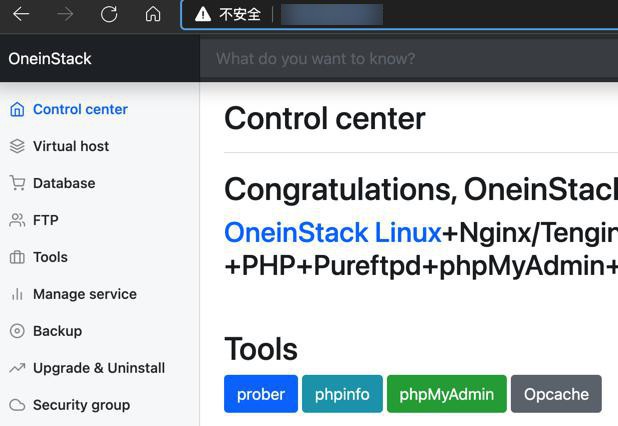
Task: Click the Control center house icon
Action: tap(17, 110)
